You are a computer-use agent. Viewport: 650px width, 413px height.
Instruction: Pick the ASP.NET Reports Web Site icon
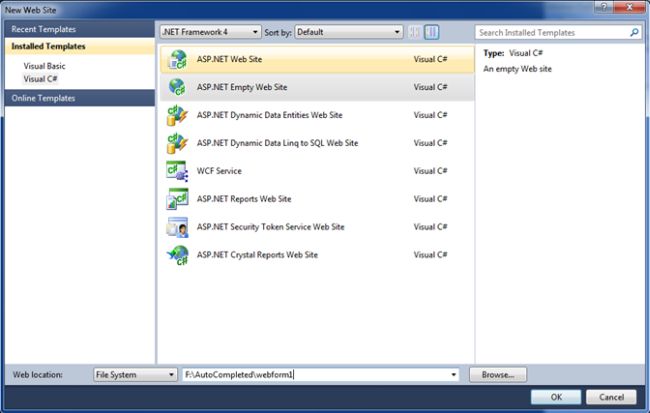click(177, 199)
